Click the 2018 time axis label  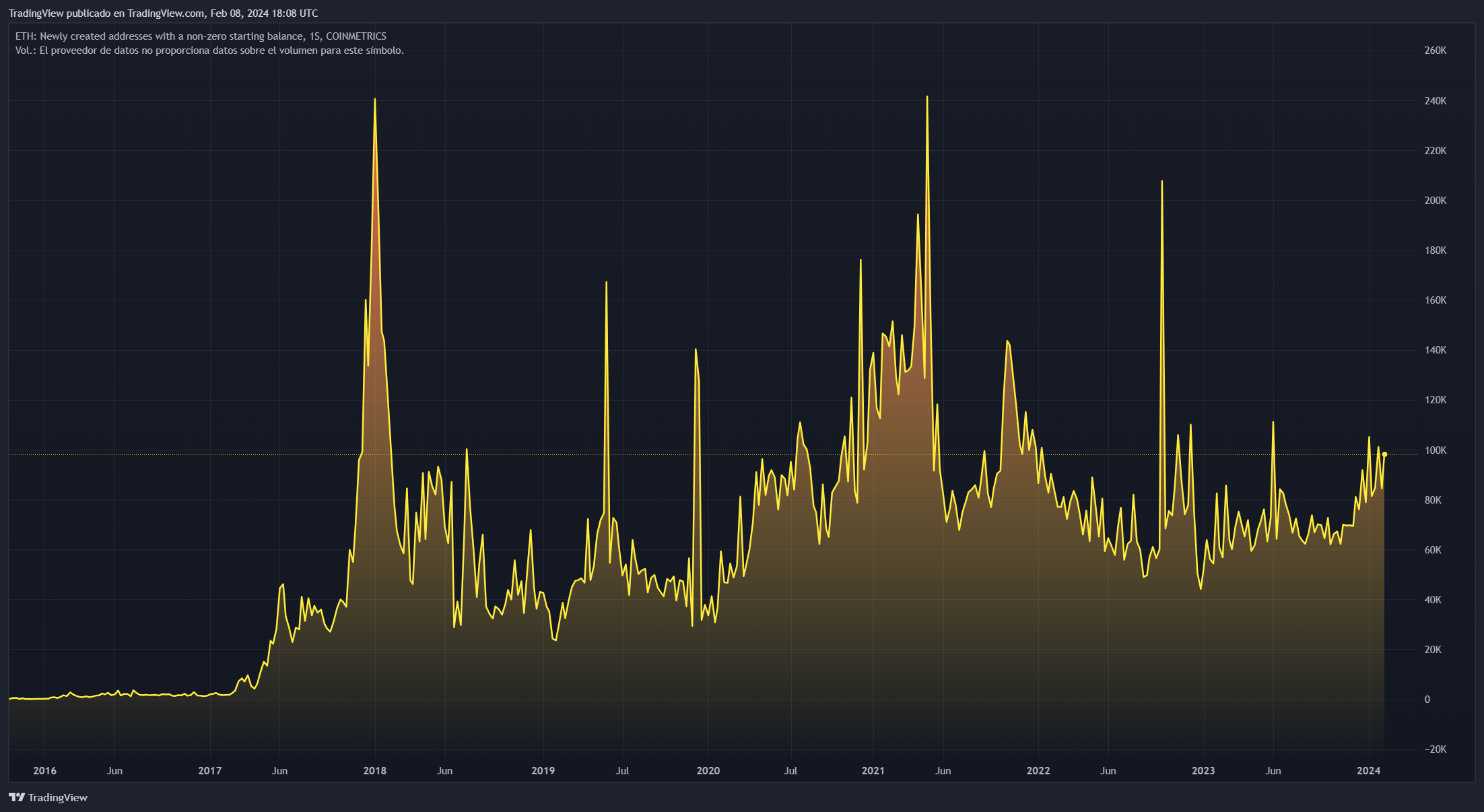coord(375,771)
